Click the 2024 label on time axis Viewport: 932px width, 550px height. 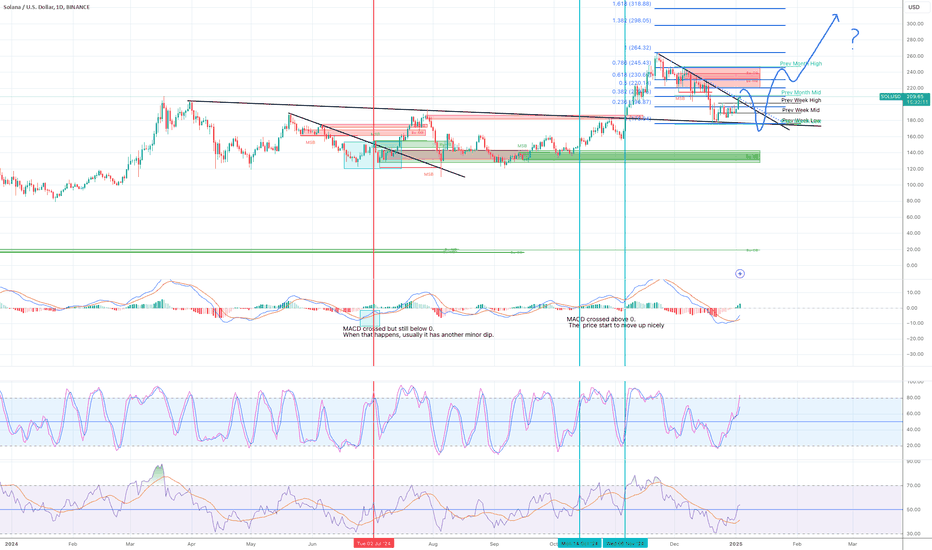10,543
